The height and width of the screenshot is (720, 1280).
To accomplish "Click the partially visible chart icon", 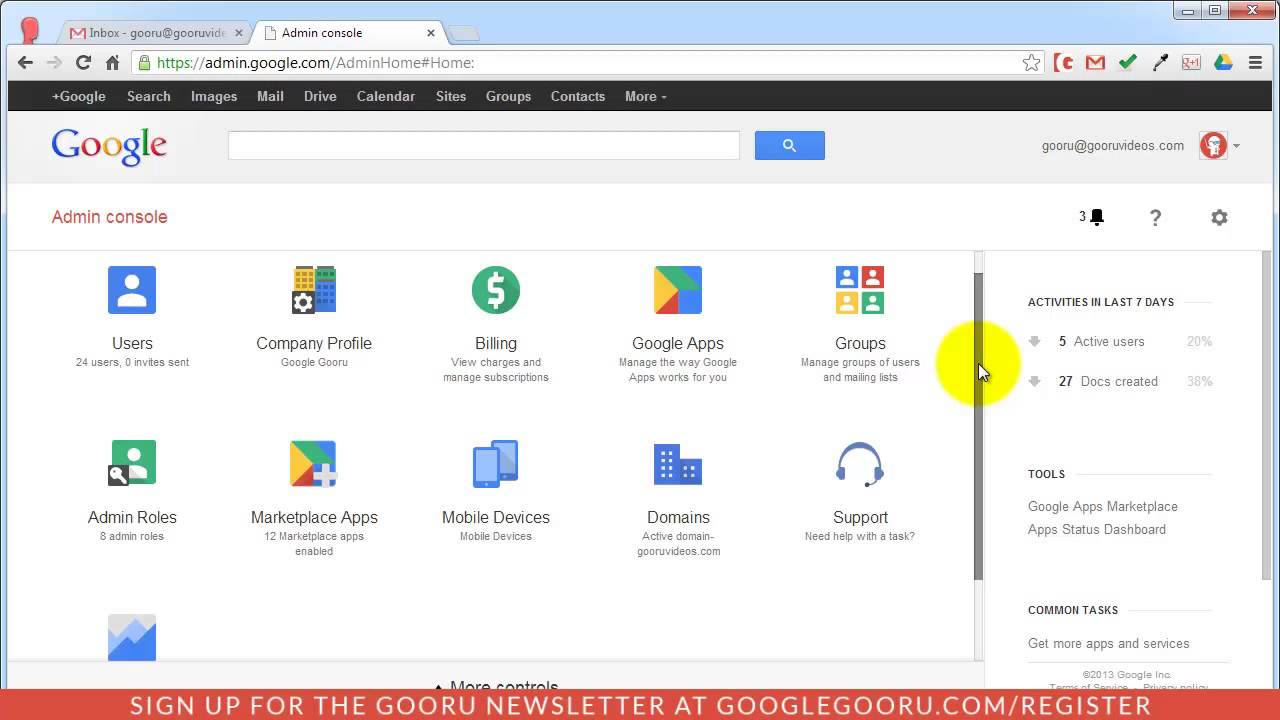I will 132,637.
